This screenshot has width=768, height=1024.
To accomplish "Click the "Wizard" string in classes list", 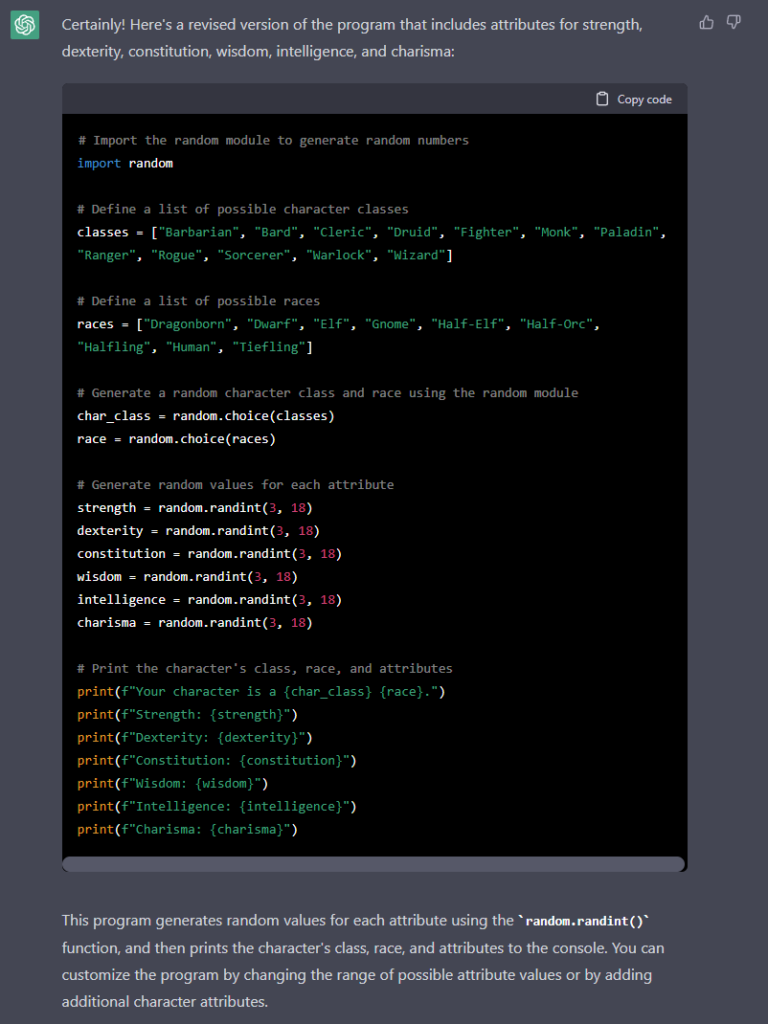I will [x=416, y=255].
